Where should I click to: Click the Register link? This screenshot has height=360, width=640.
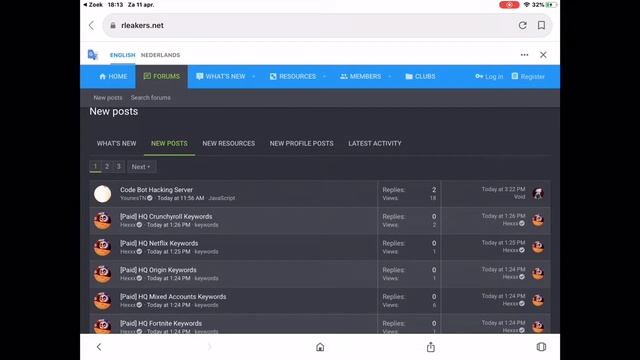[x=528, y=76]
